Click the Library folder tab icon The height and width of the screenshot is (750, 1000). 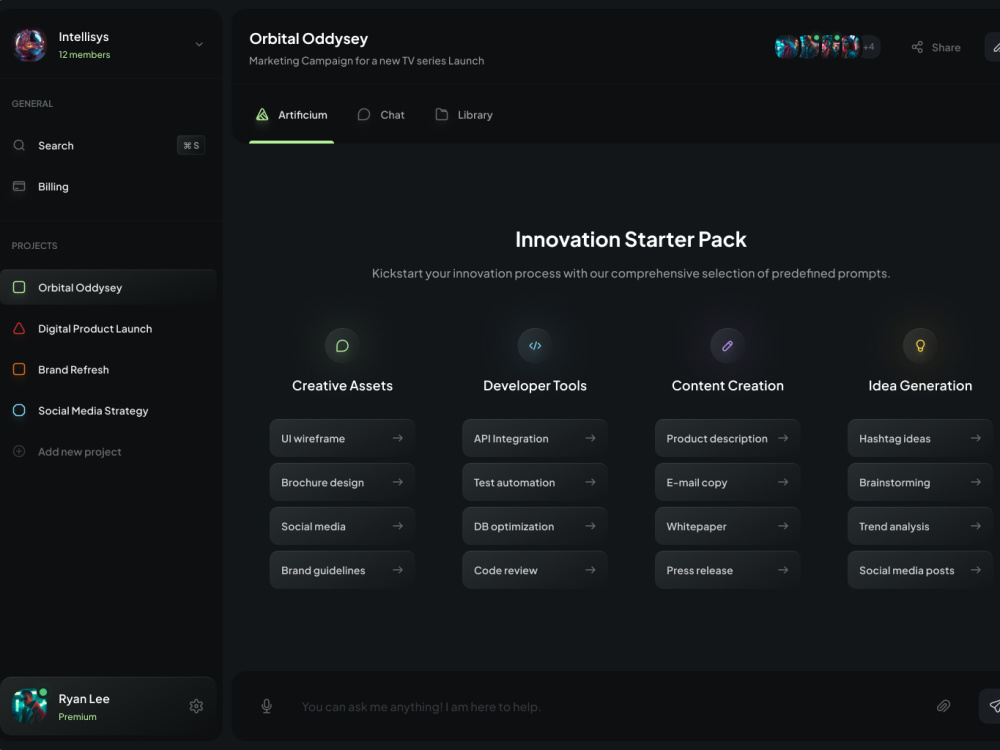[441, 115]
